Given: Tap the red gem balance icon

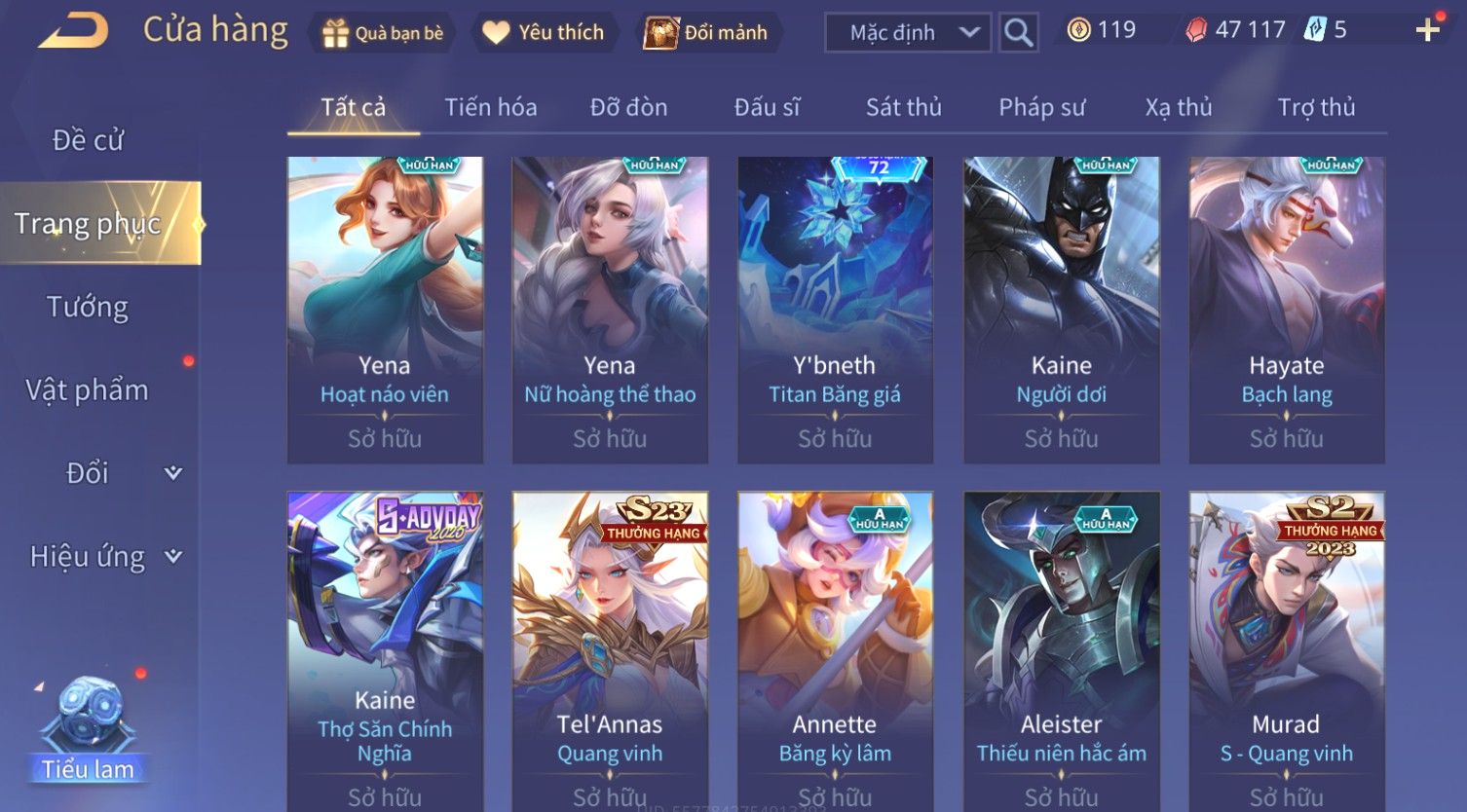Looking at the screenshot, I should click(x=1195, y=30).
